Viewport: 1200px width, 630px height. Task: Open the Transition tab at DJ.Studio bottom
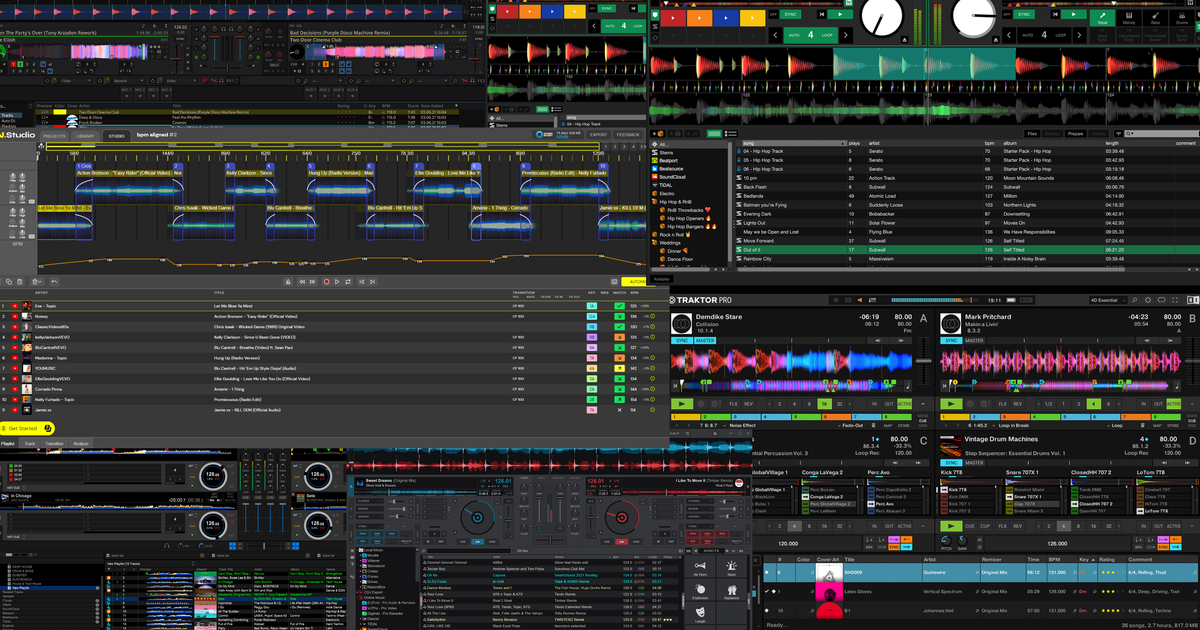click(54, 442)
